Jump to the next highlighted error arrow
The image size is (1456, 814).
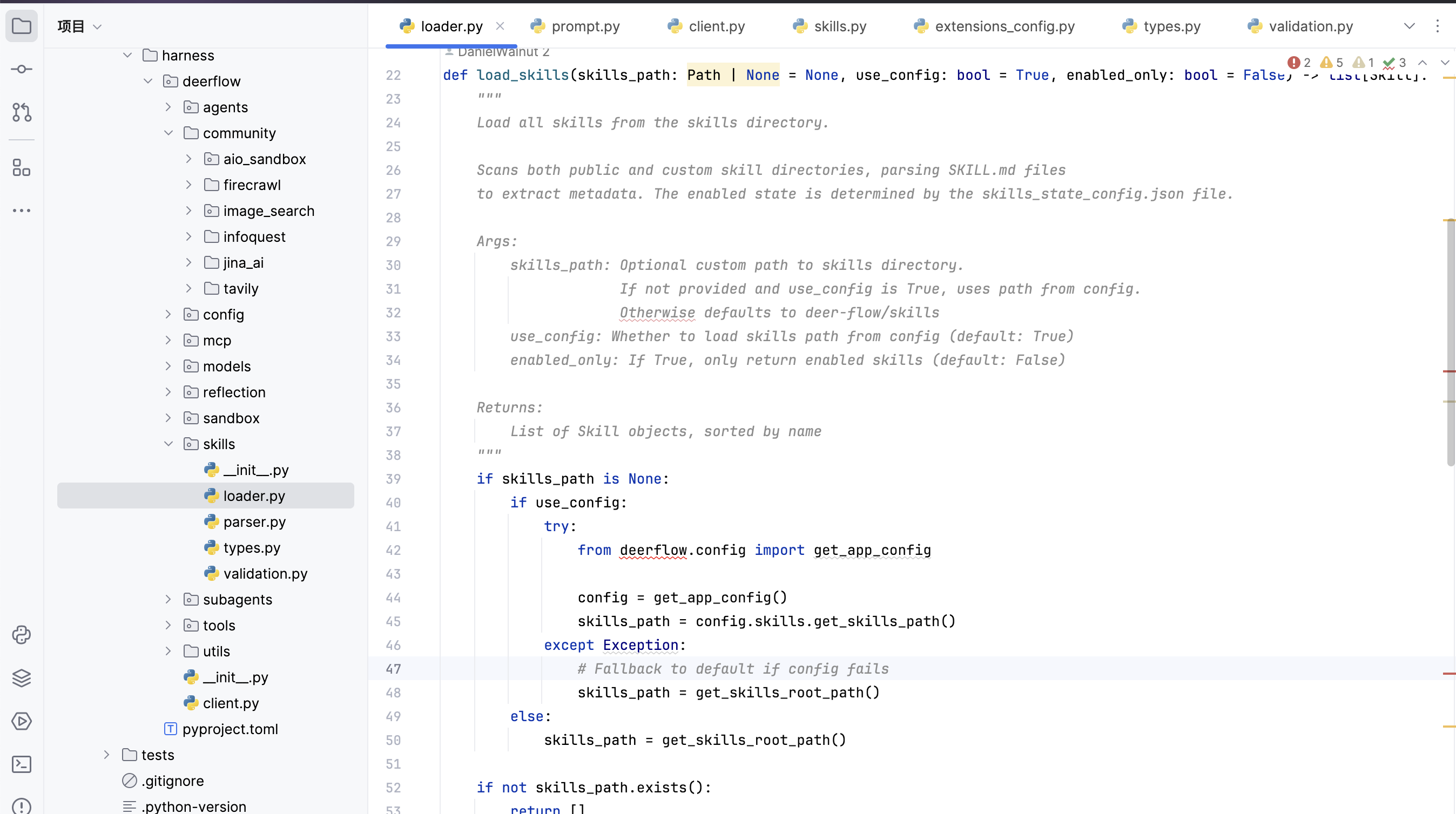pos(1444,63)
